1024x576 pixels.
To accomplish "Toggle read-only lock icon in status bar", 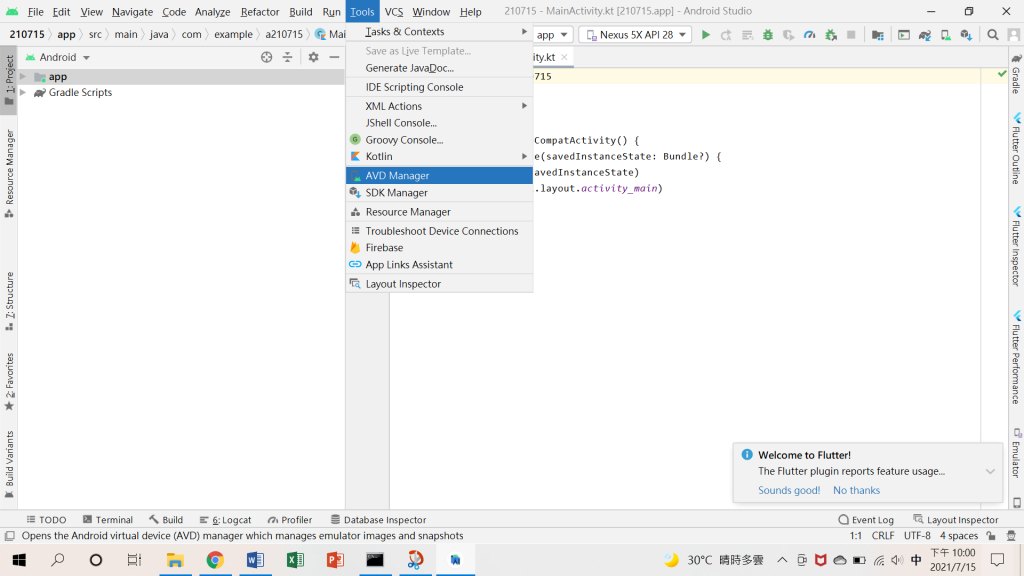I will 991,536.
